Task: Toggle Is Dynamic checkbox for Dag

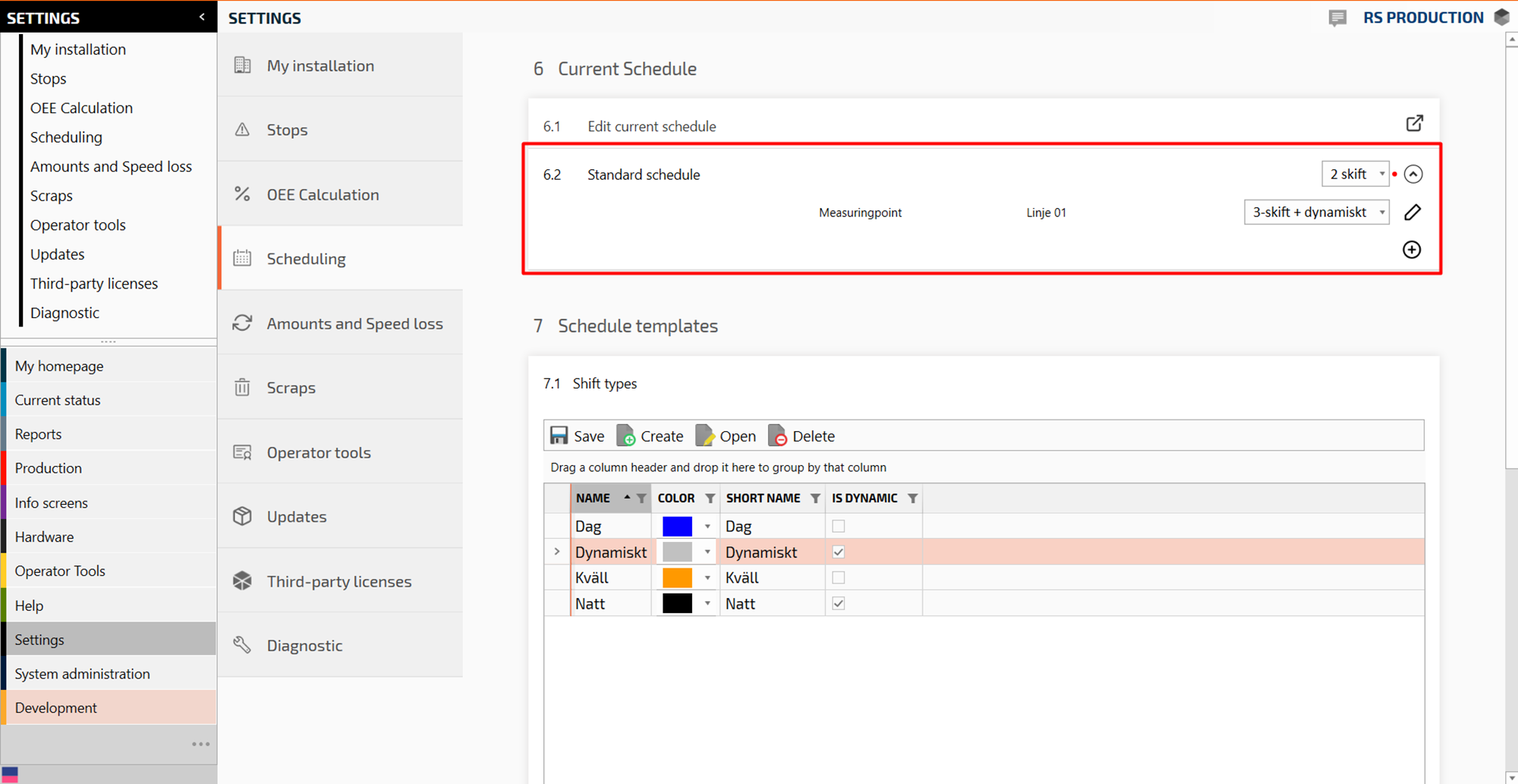Action: click(838, 526)
